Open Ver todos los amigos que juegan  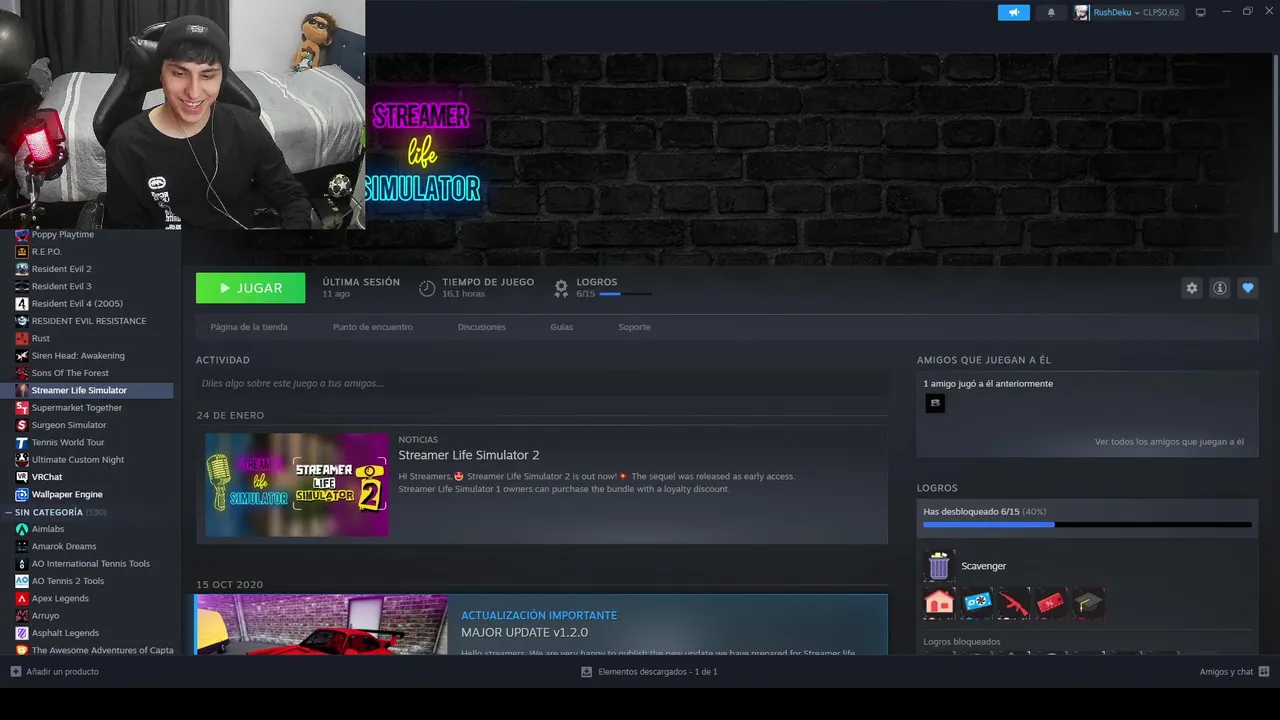click(x=1169, y=442)
